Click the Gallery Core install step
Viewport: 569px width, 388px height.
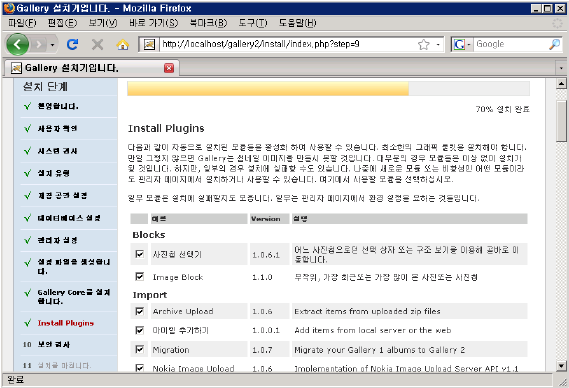coord(74,297)
